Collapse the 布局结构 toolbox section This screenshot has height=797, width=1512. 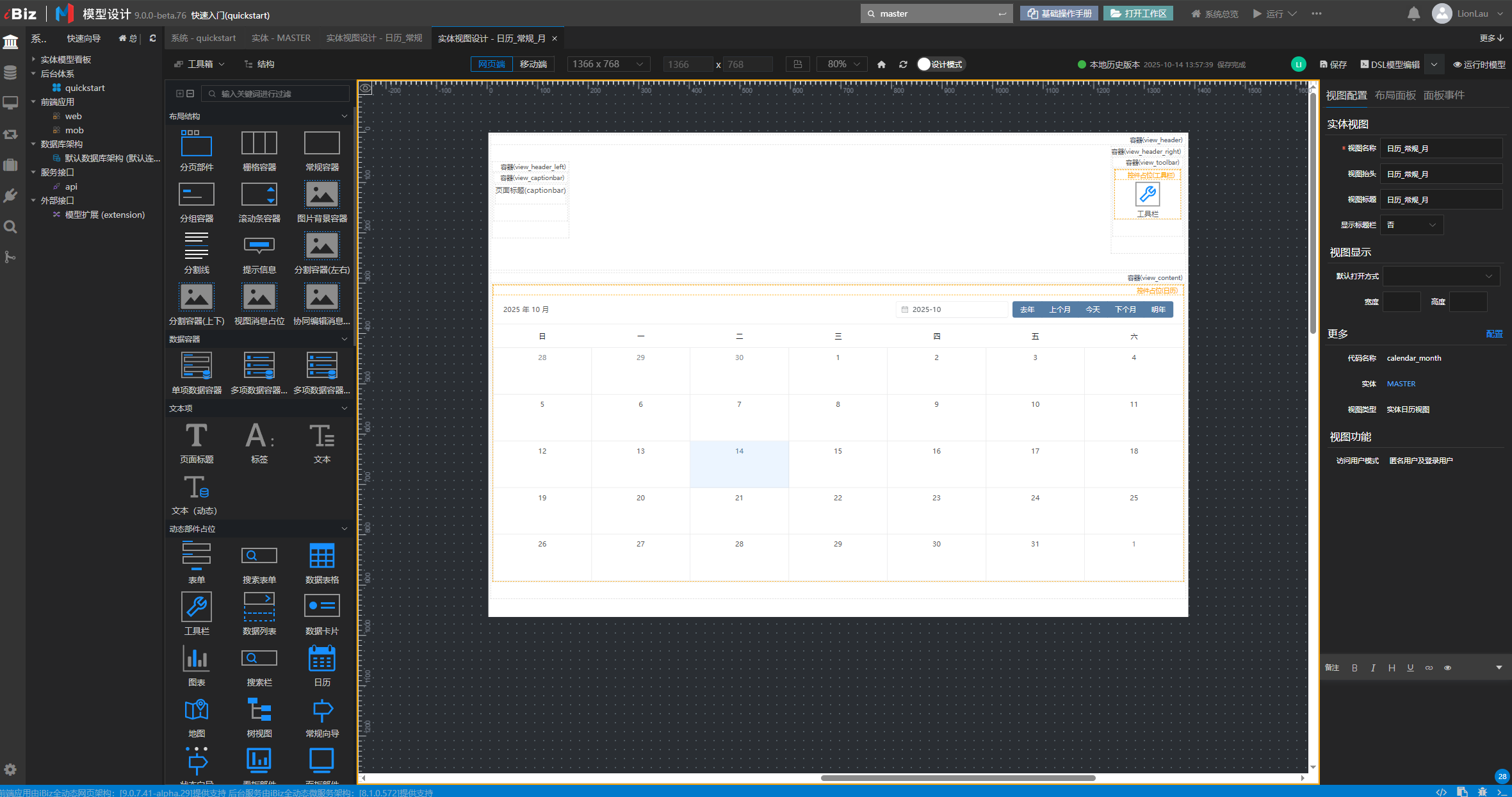click(x=344, y=116)
